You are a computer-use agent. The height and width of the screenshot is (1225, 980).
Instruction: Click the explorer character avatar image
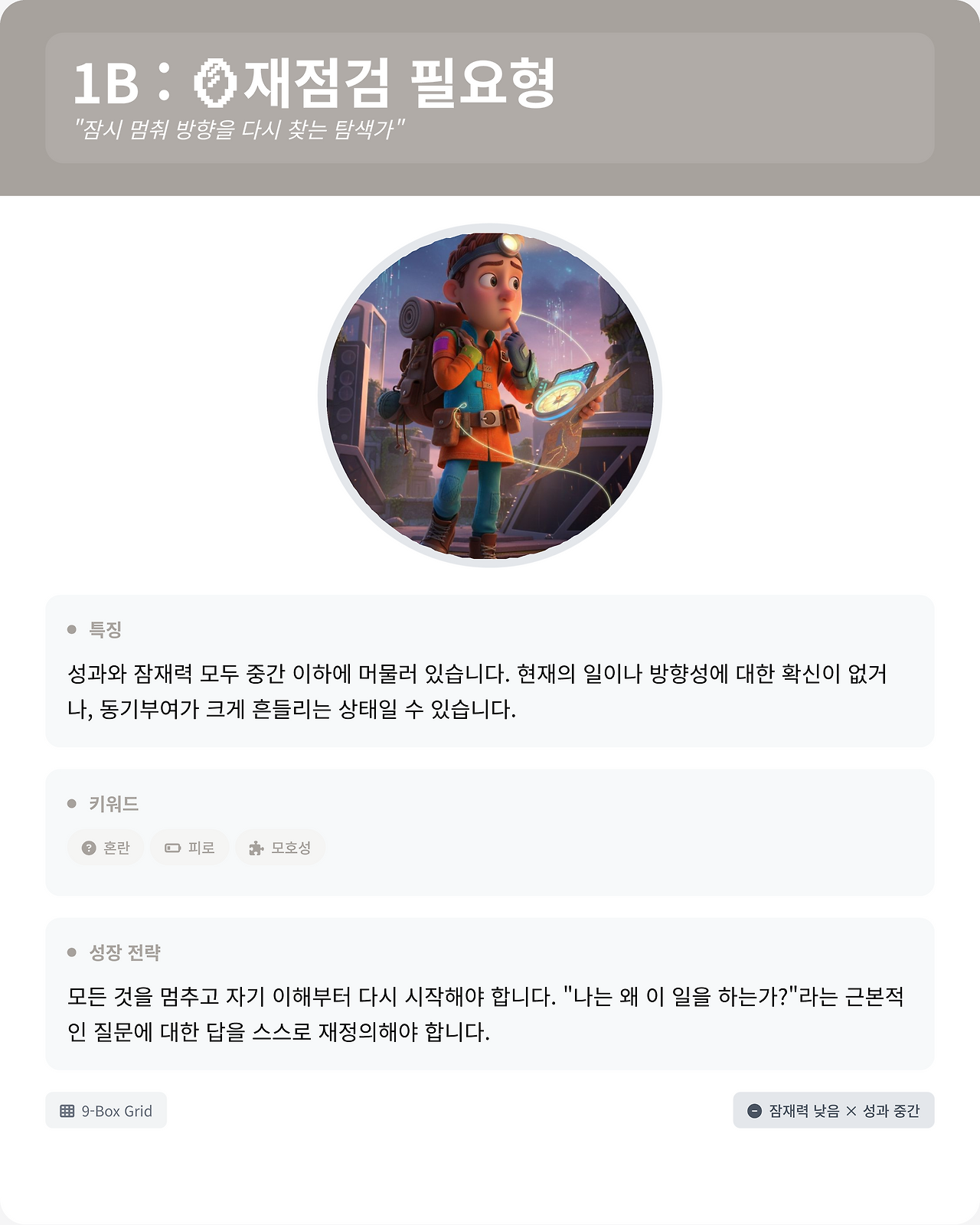[490, 396]
